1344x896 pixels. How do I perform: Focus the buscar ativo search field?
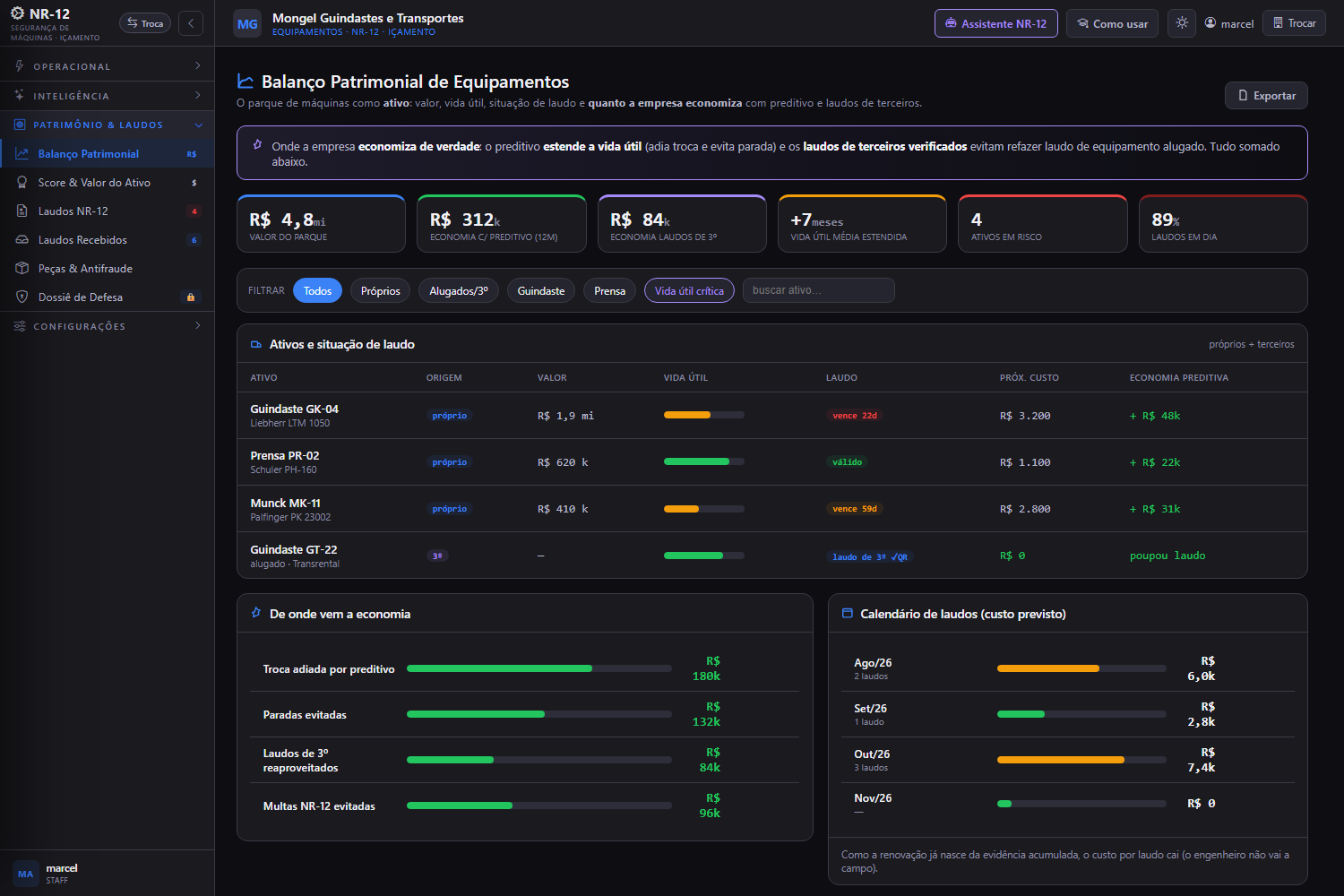tap(819, 290)
